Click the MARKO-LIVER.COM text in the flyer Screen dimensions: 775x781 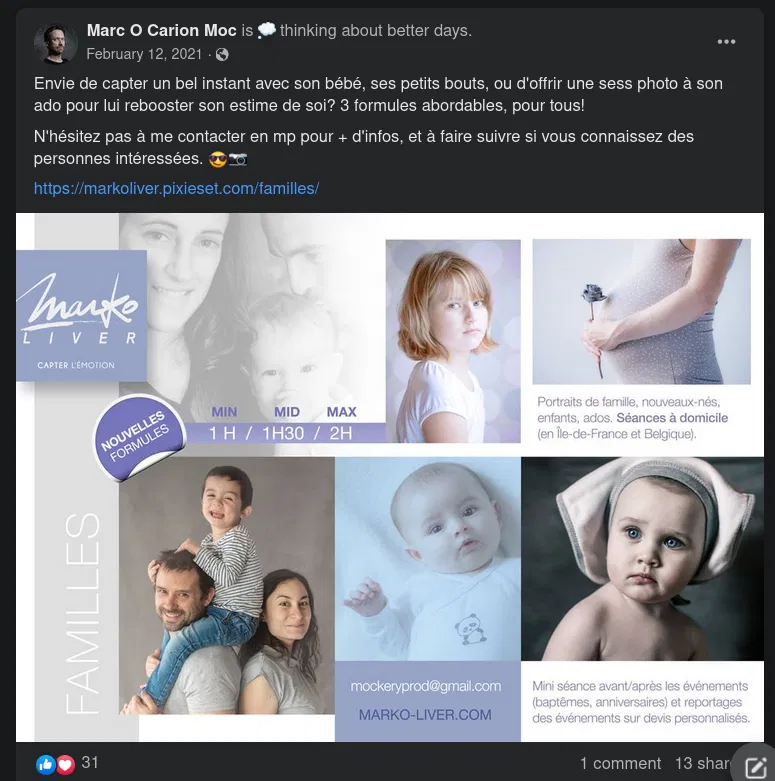click(425, 715)
